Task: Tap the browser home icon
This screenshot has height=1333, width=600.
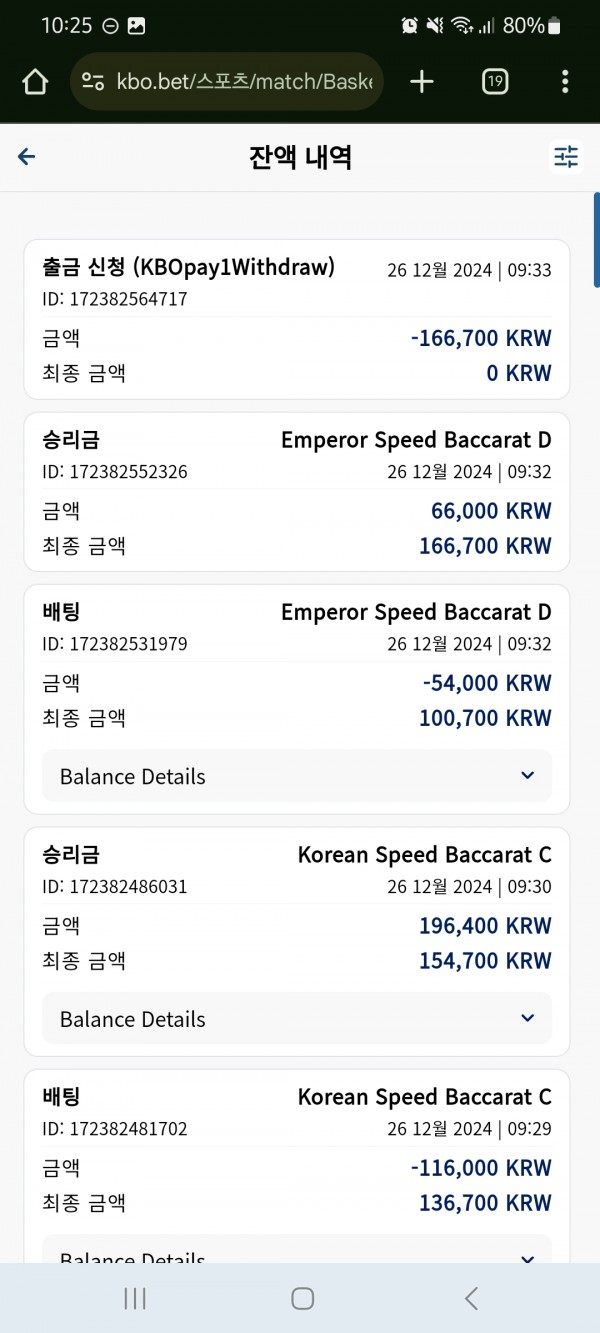Action: (x=35, y=81)
